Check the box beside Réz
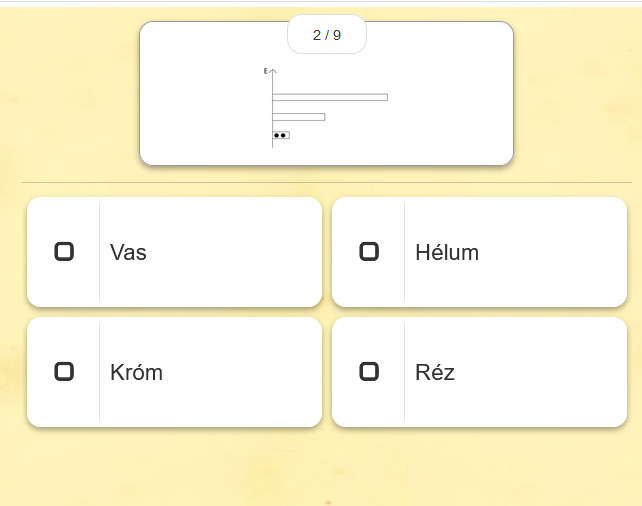This screenshot has height=506, width=642. [x=369, y=371]
